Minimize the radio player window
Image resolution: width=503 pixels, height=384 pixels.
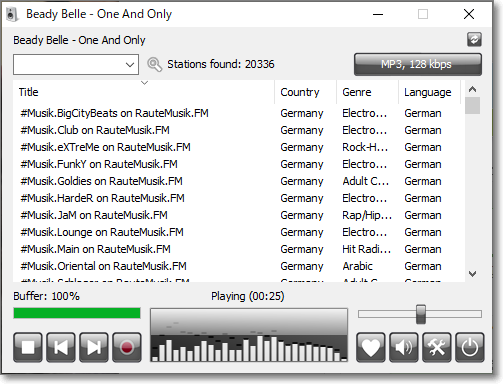(378, 14)
